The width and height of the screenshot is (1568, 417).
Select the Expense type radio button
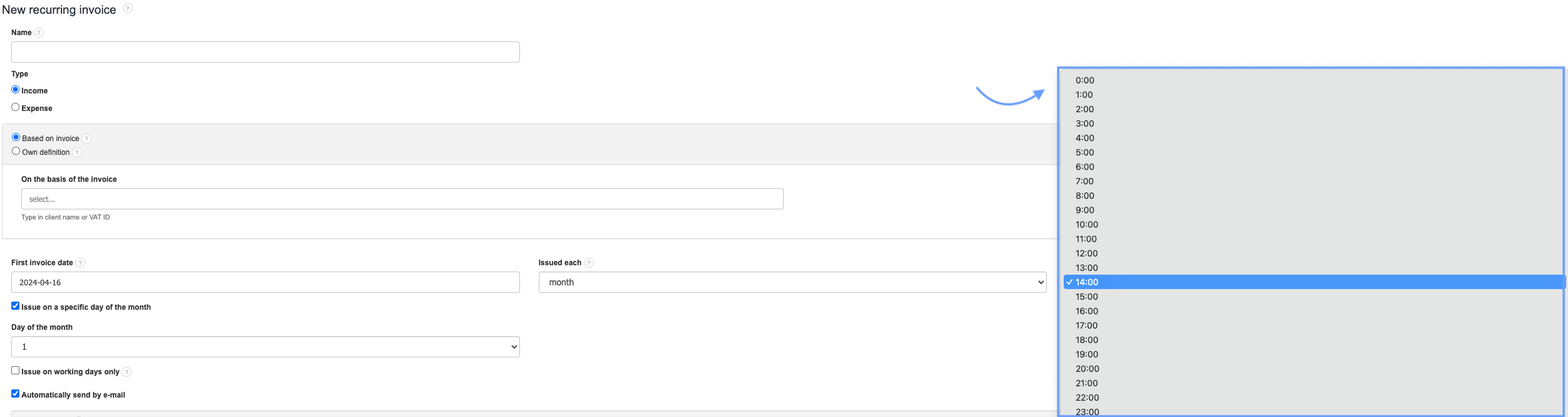tap(16, 107)
